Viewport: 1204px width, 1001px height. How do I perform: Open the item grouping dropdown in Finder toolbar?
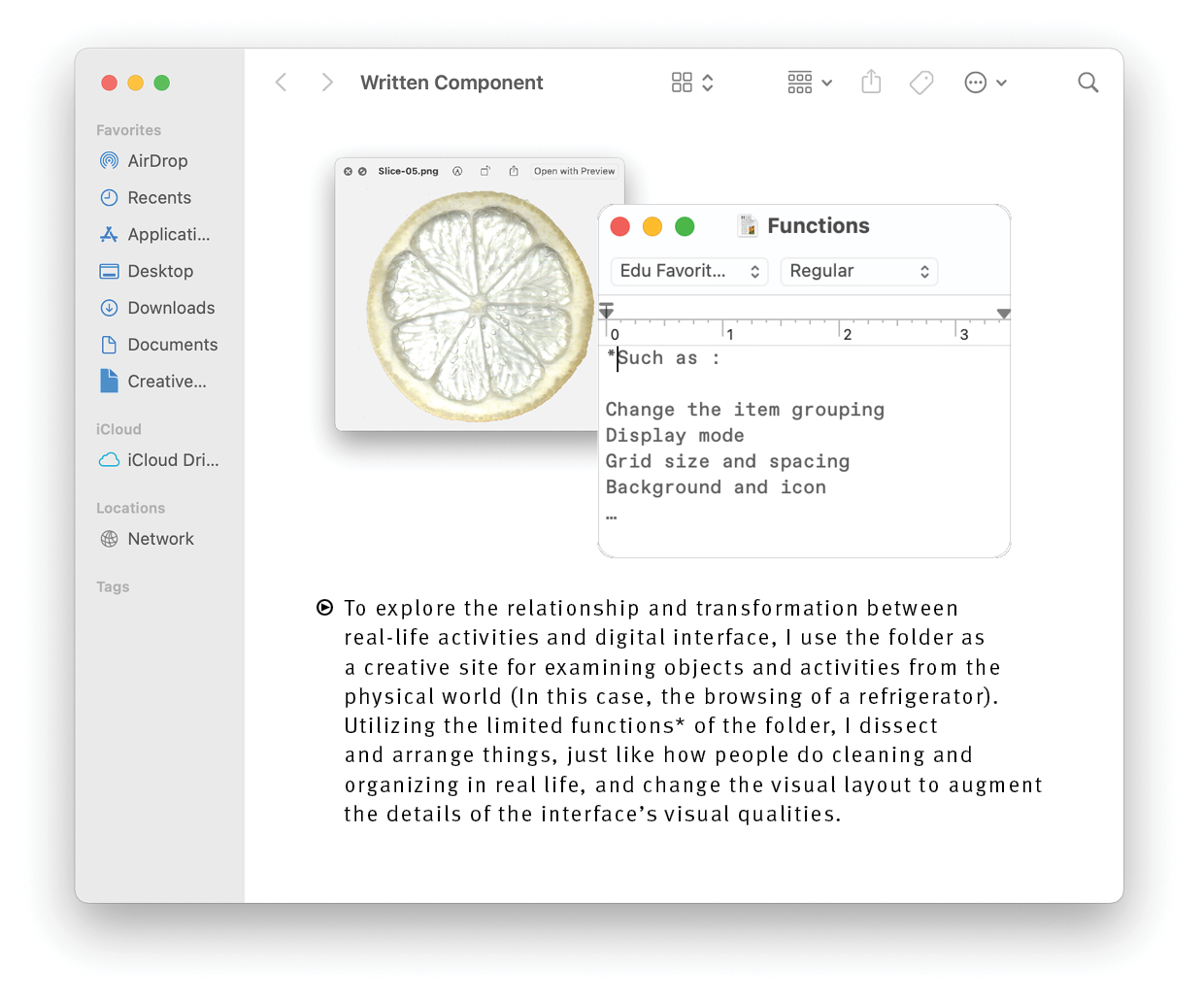(x=810, y=83)
